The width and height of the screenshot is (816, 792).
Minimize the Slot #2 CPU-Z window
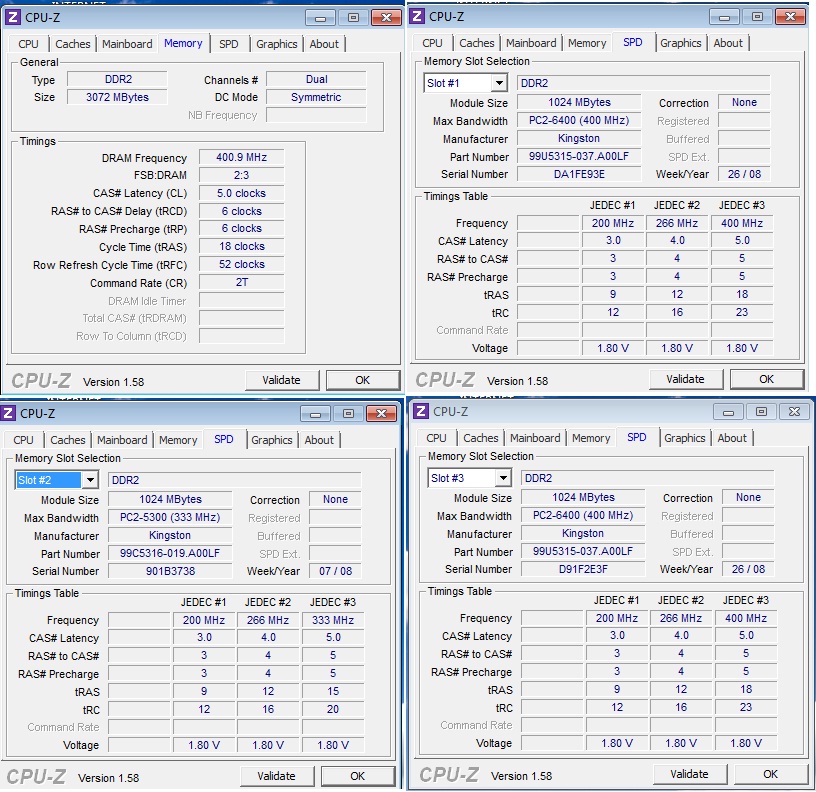coord(315,414)
